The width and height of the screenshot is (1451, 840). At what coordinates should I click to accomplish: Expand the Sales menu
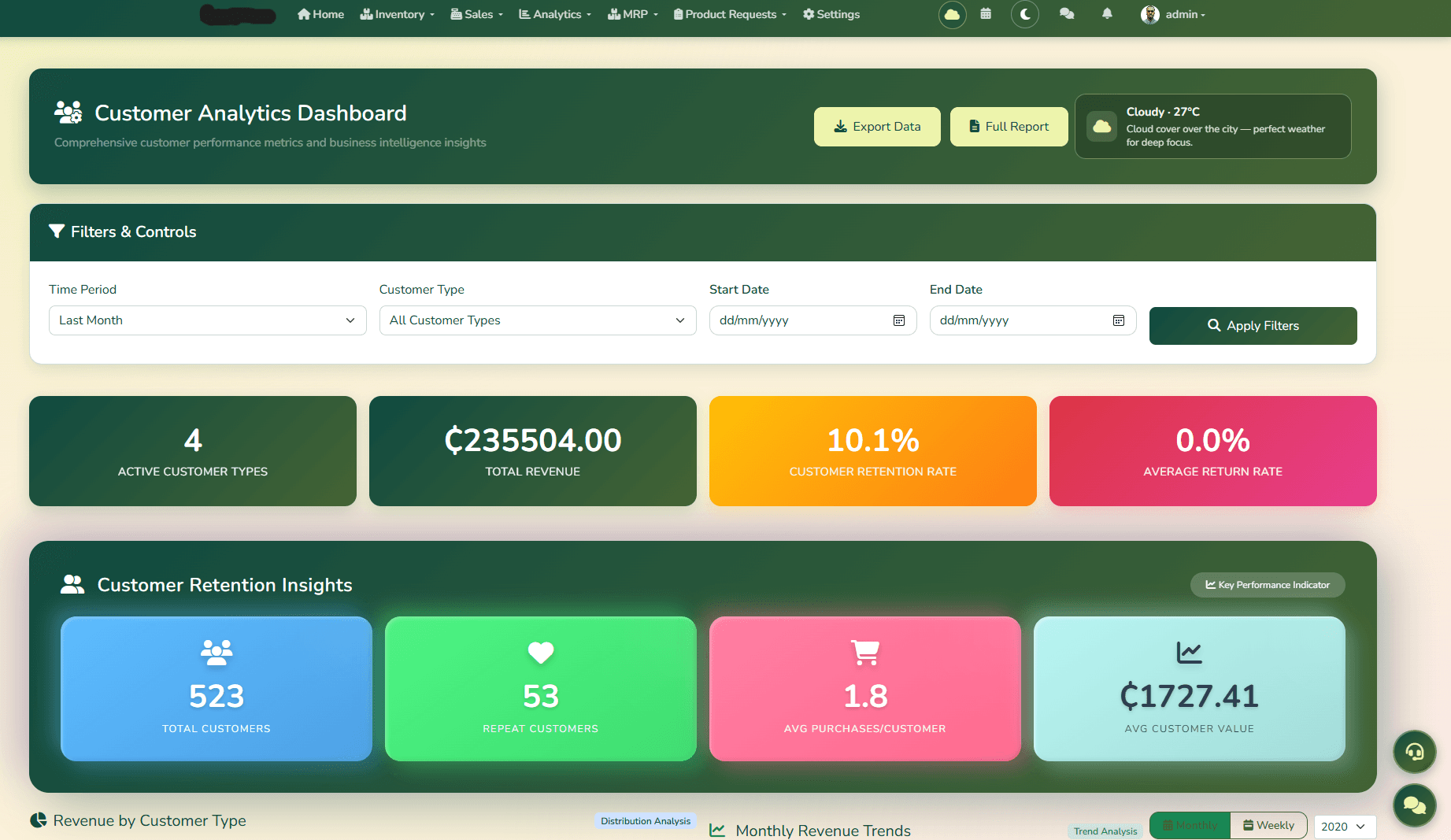point(477,14)
